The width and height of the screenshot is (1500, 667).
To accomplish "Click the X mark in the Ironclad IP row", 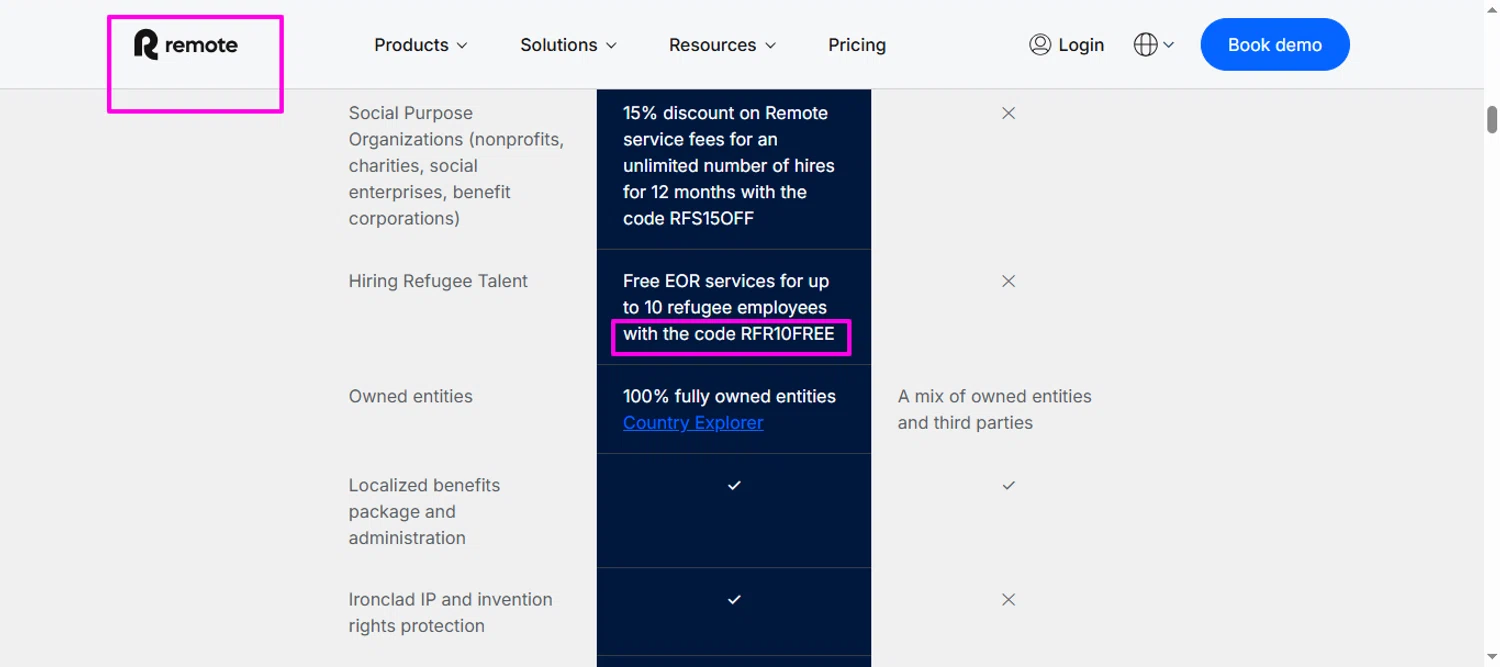I will (x=1008, y=600).
